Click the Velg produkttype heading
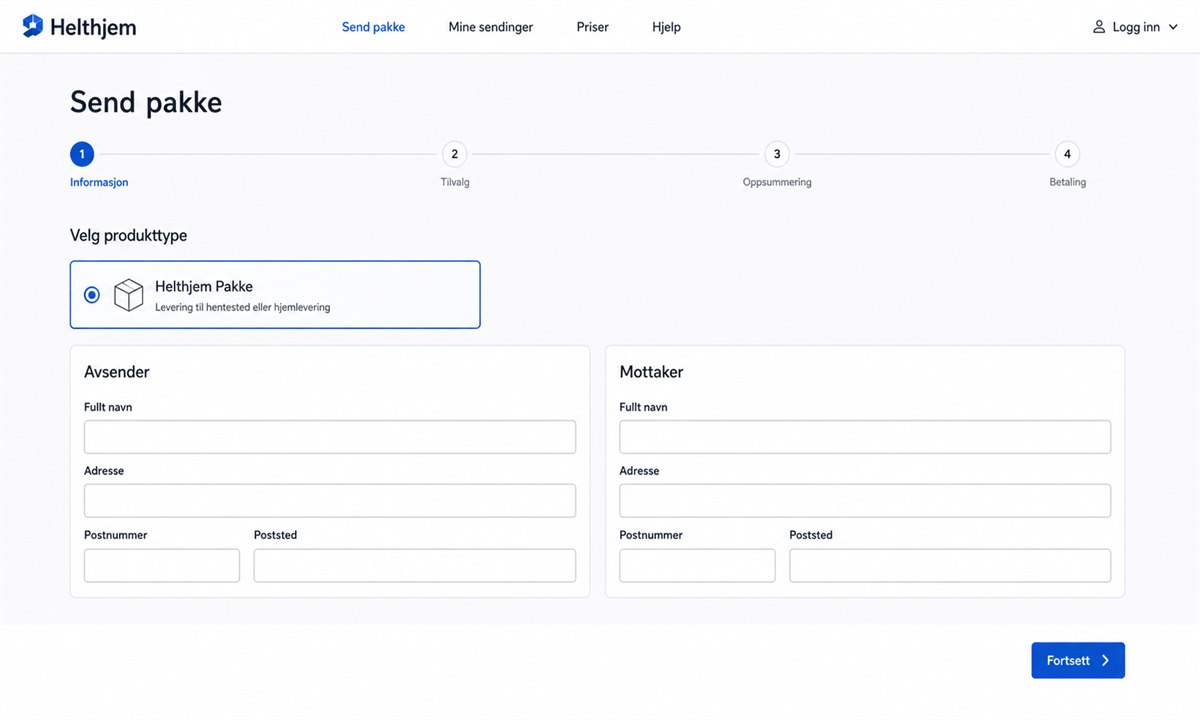Screen dimensions: 1200x720 tap(128, 236)
